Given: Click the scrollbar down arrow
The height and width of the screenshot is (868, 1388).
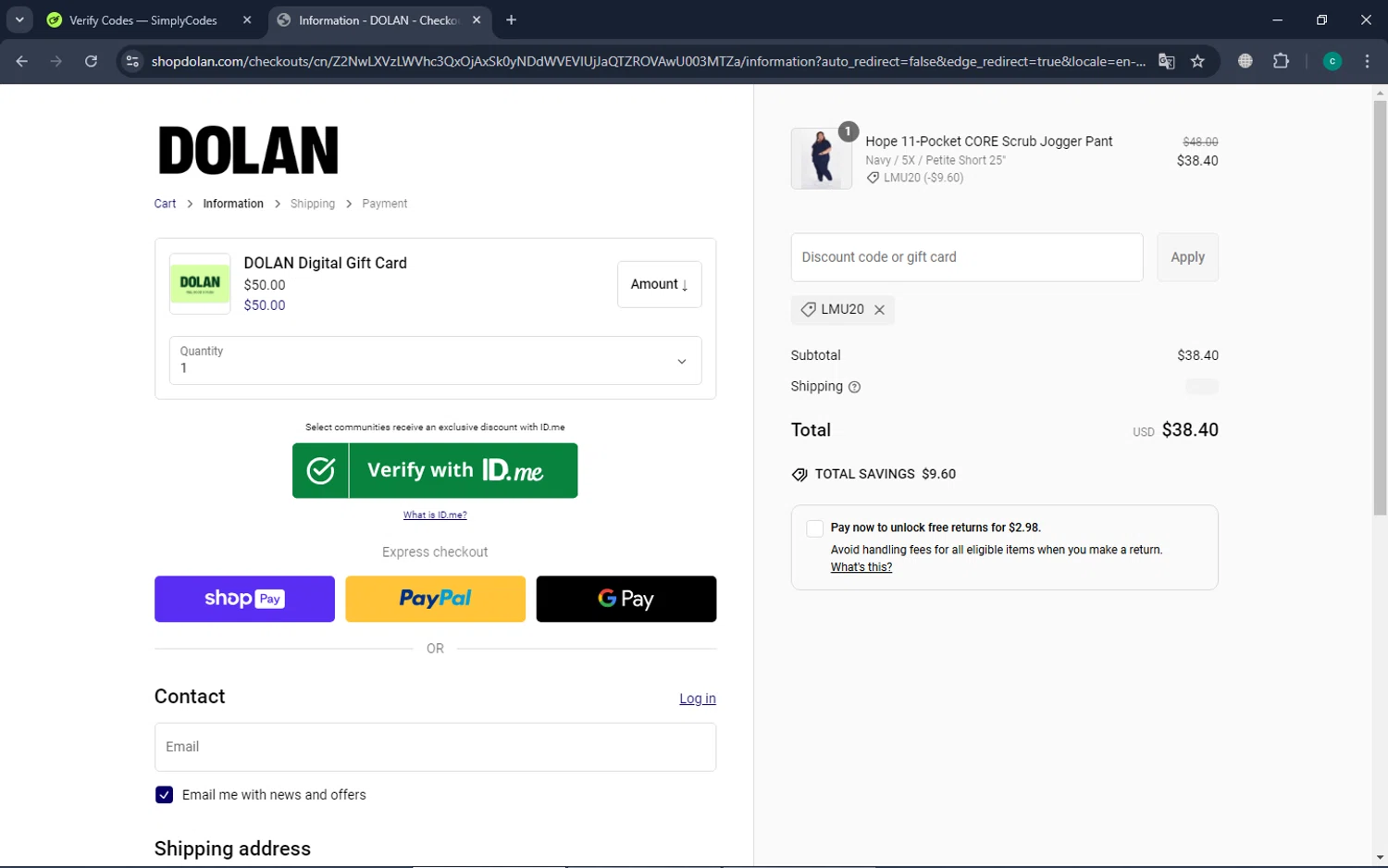Looking at the screenshot, I should (1380, 858).
